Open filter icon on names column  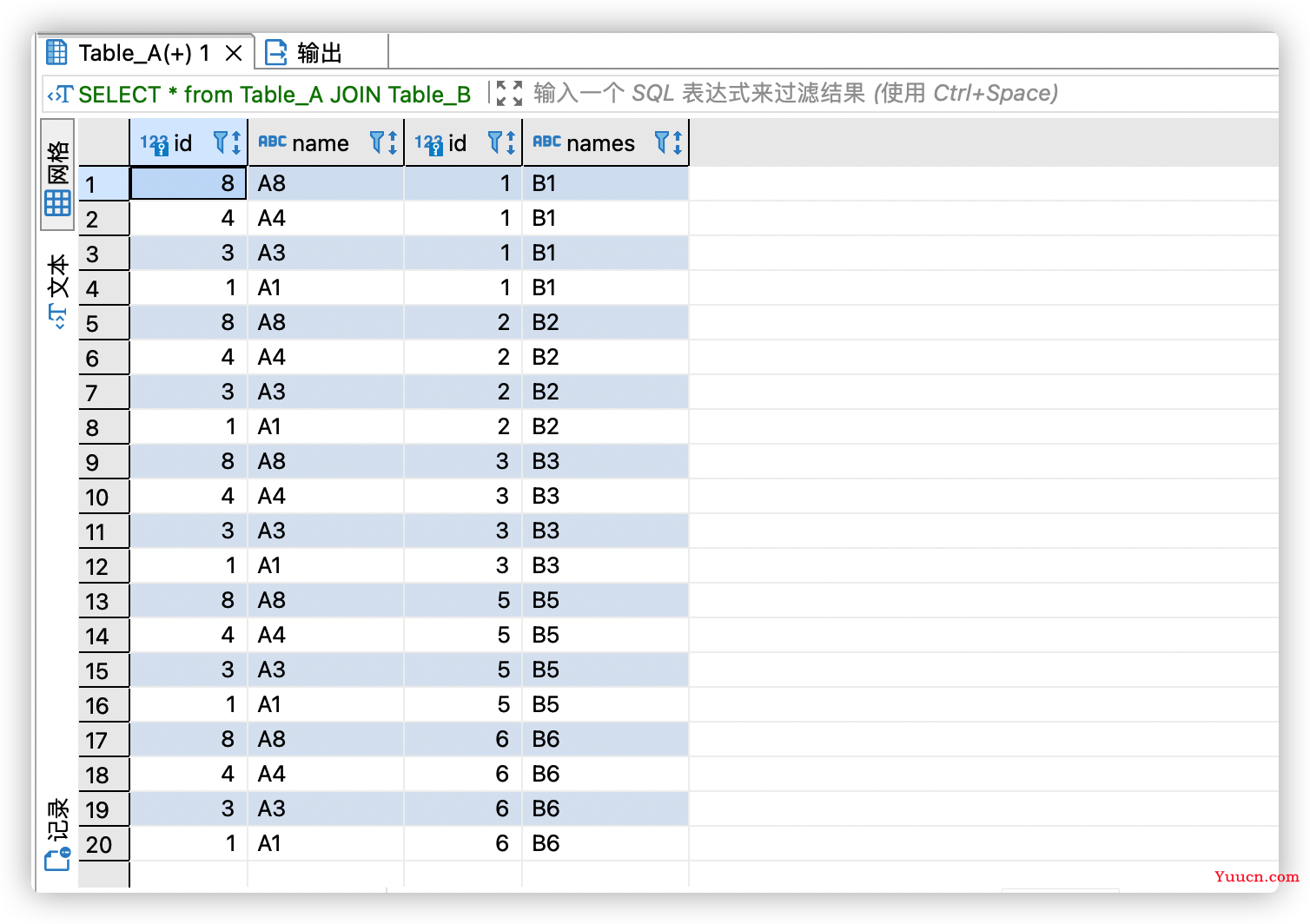[662, 142]
